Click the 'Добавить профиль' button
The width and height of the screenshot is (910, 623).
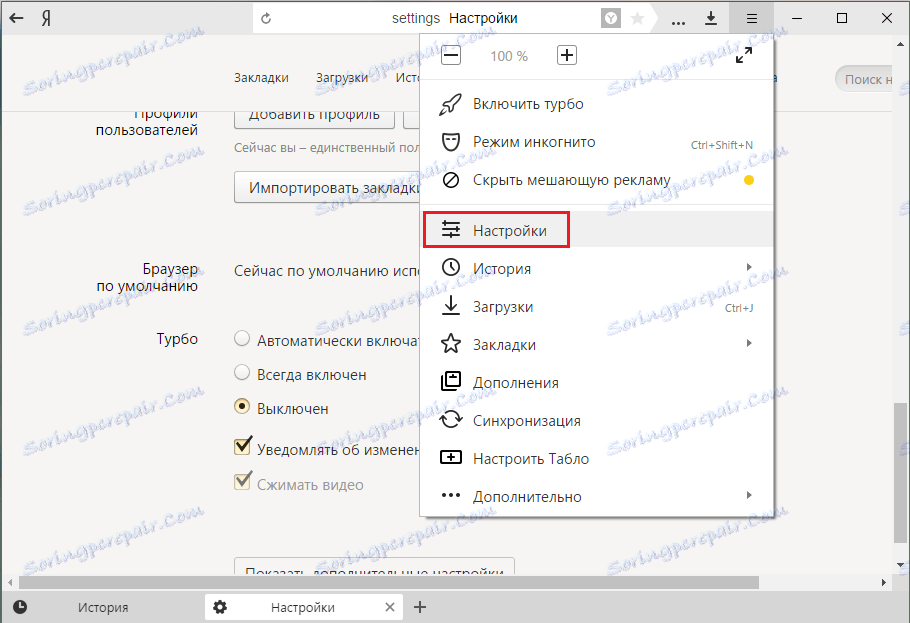pos(315,114)
